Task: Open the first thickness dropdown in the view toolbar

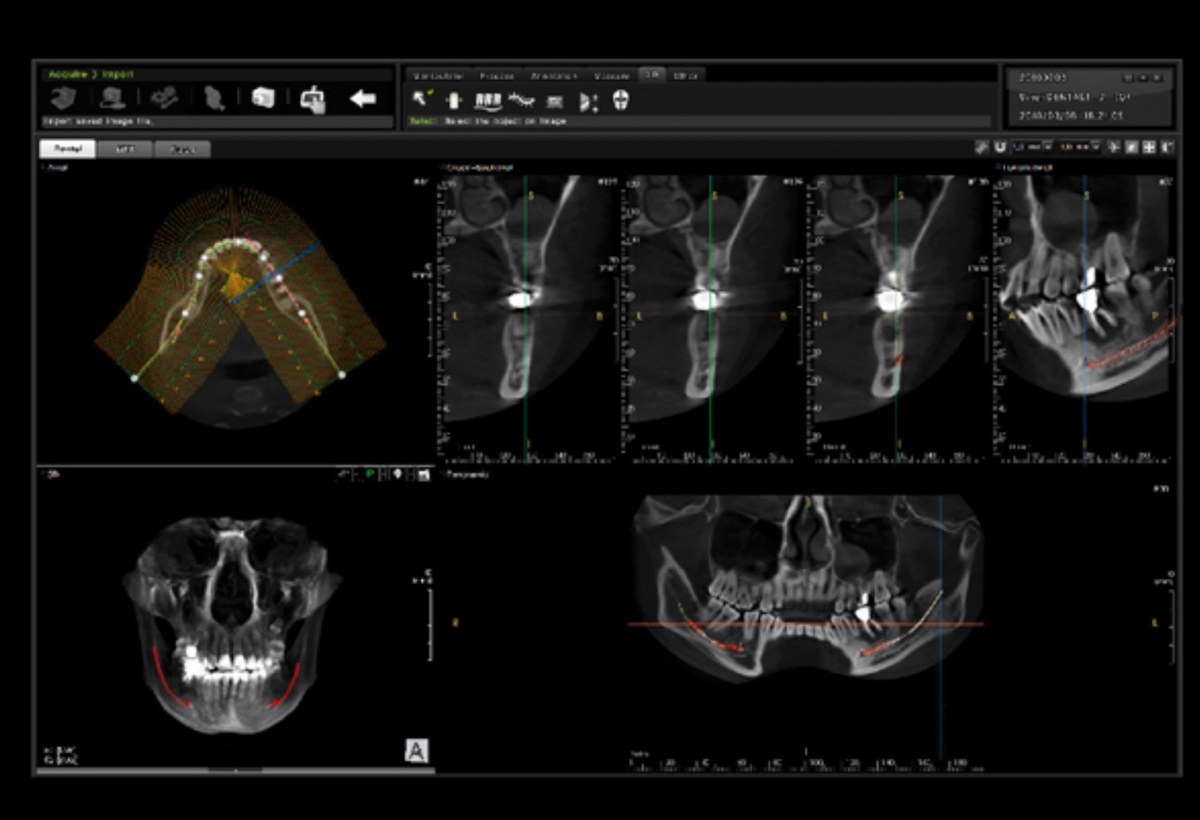Action: click(x=1031, y=148)
